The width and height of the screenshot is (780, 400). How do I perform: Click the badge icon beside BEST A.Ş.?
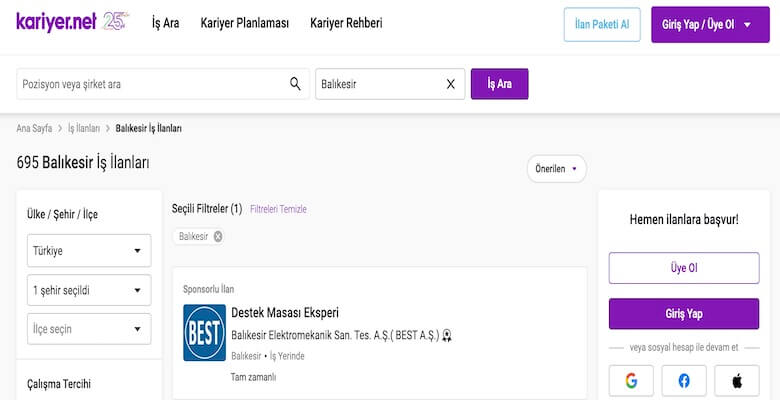(x=447, y=335)
